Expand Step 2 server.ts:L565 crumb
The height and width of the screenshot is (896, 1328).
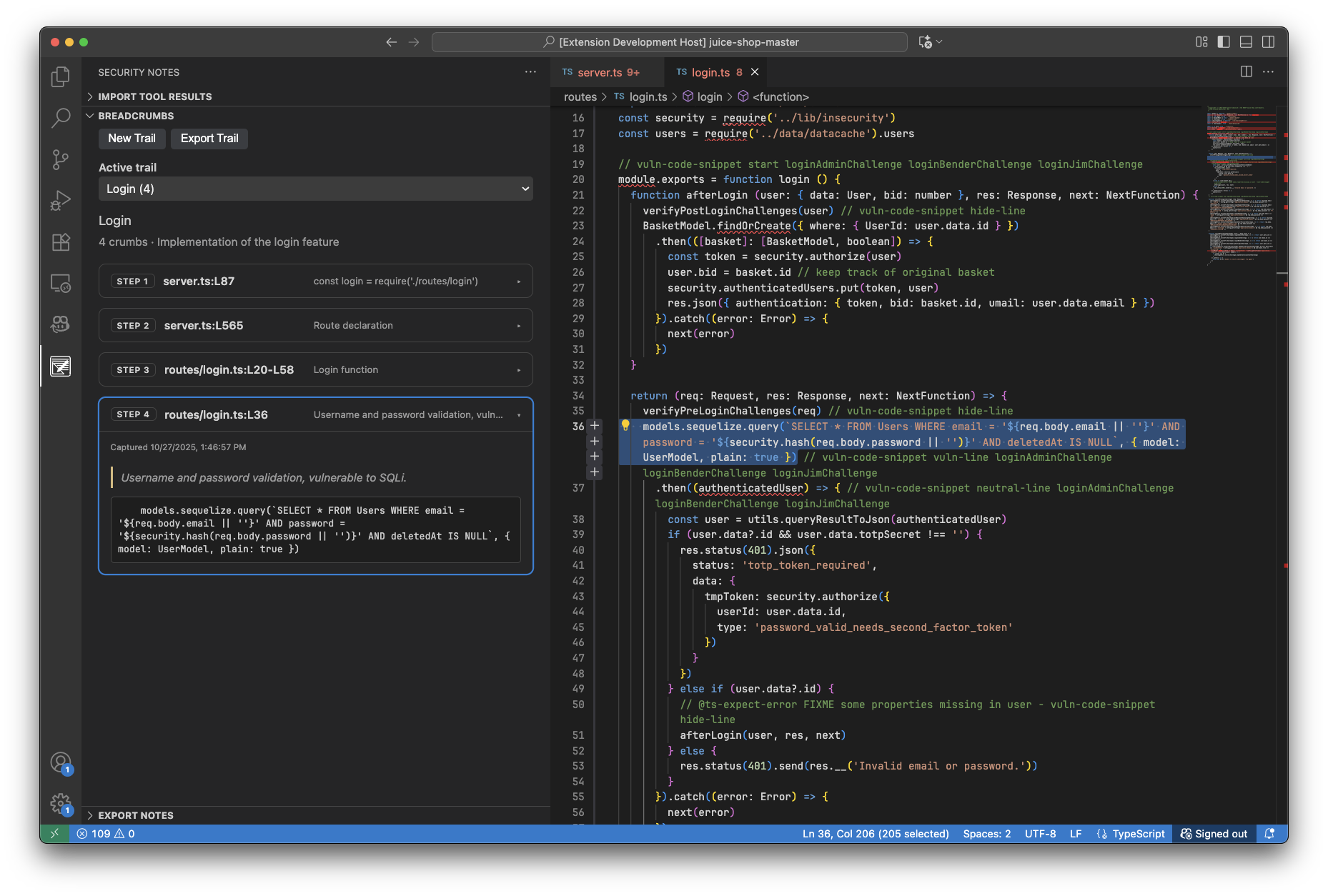pyautogui.click(x=315, y=325)
